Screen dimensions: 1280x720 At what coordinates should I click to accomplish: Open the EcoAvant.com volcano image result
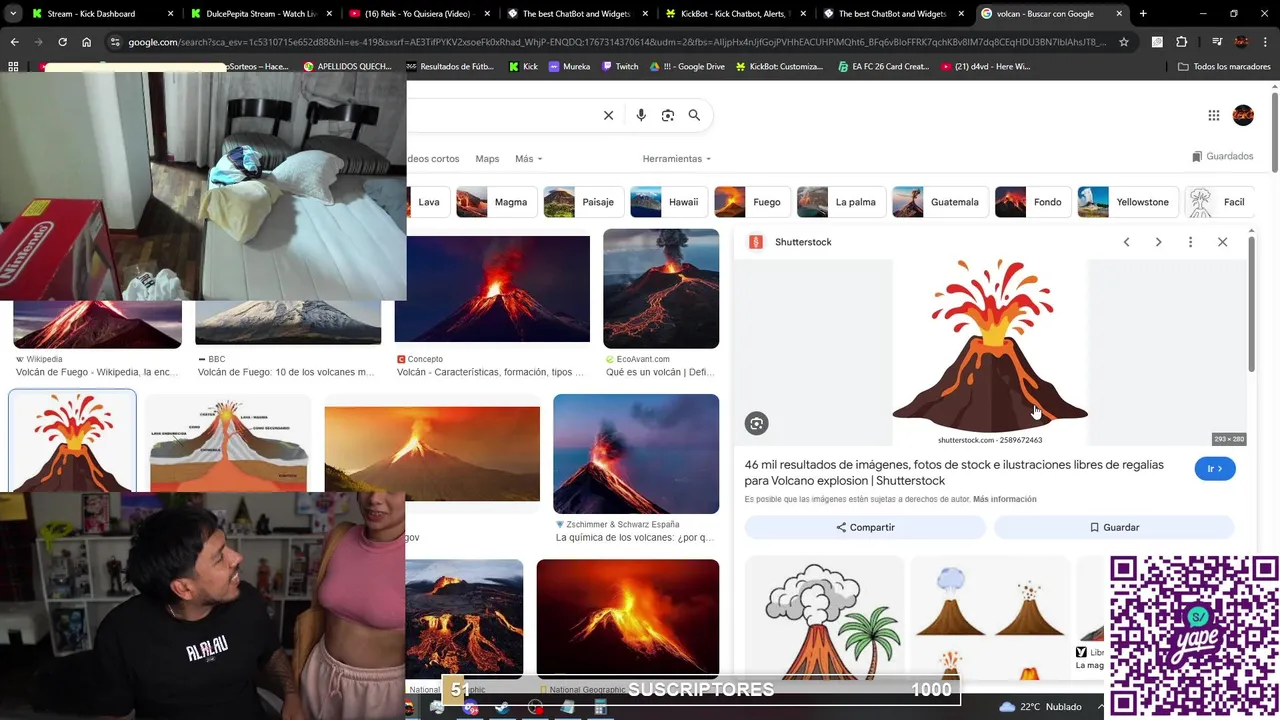point(661,288)
